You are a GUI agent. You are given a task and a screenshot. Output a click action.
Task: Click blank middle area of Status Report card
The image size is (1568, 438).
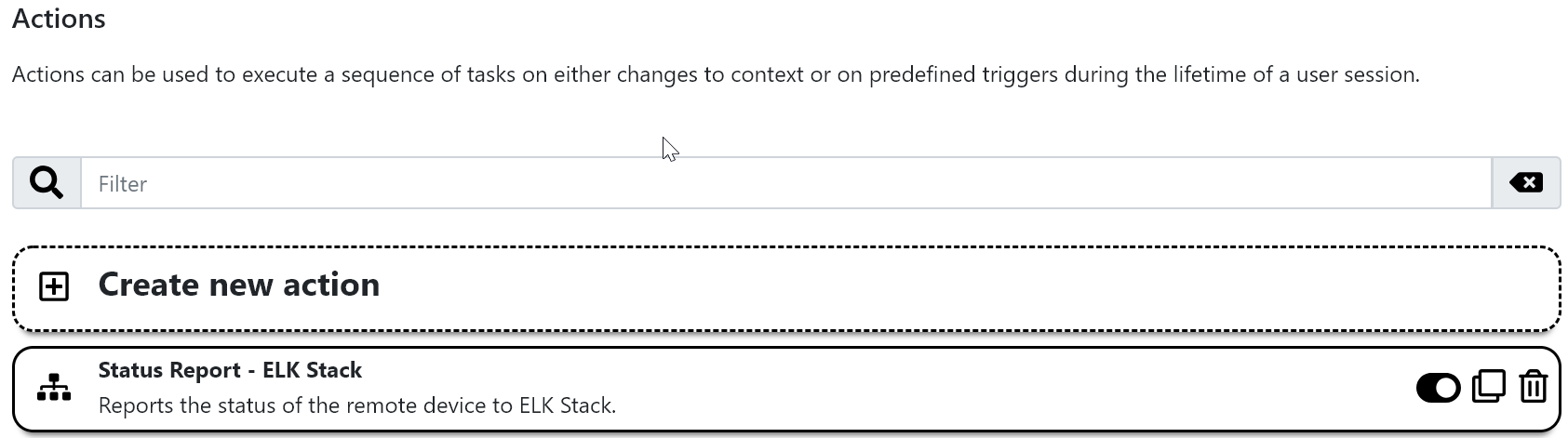tap(931, 389)
